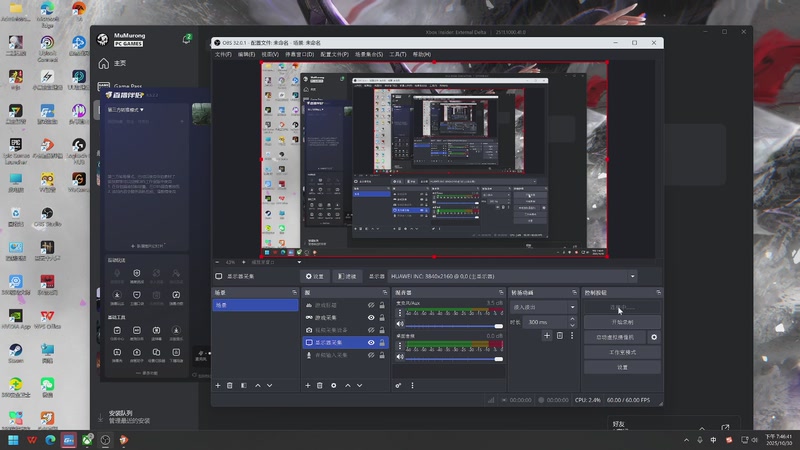Select the 场景 item in the Scenes list
800x450 pixels.
click(255, 305)
